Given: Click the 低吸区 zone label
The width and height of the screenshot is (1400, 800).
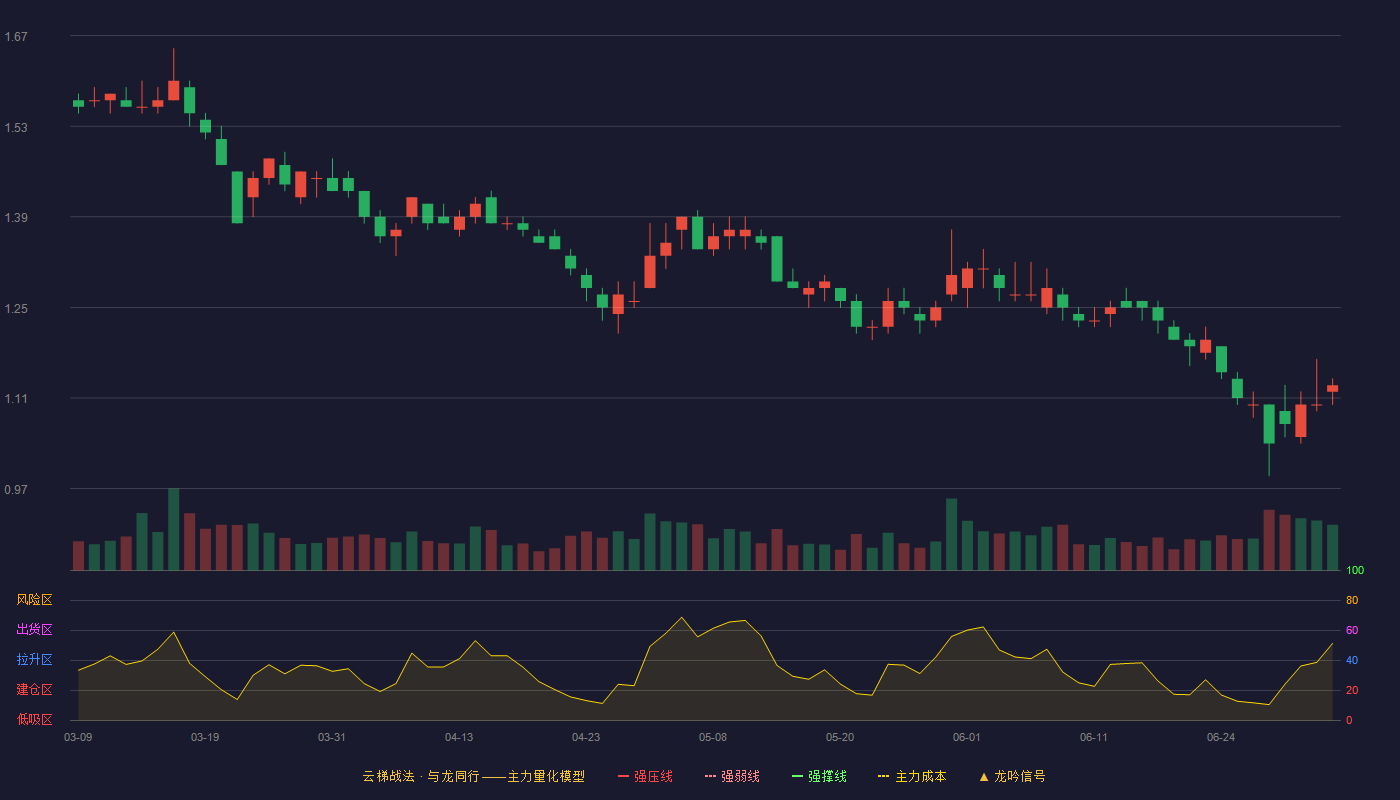Looking at the screenshot, I should click(x=34, y=719).
